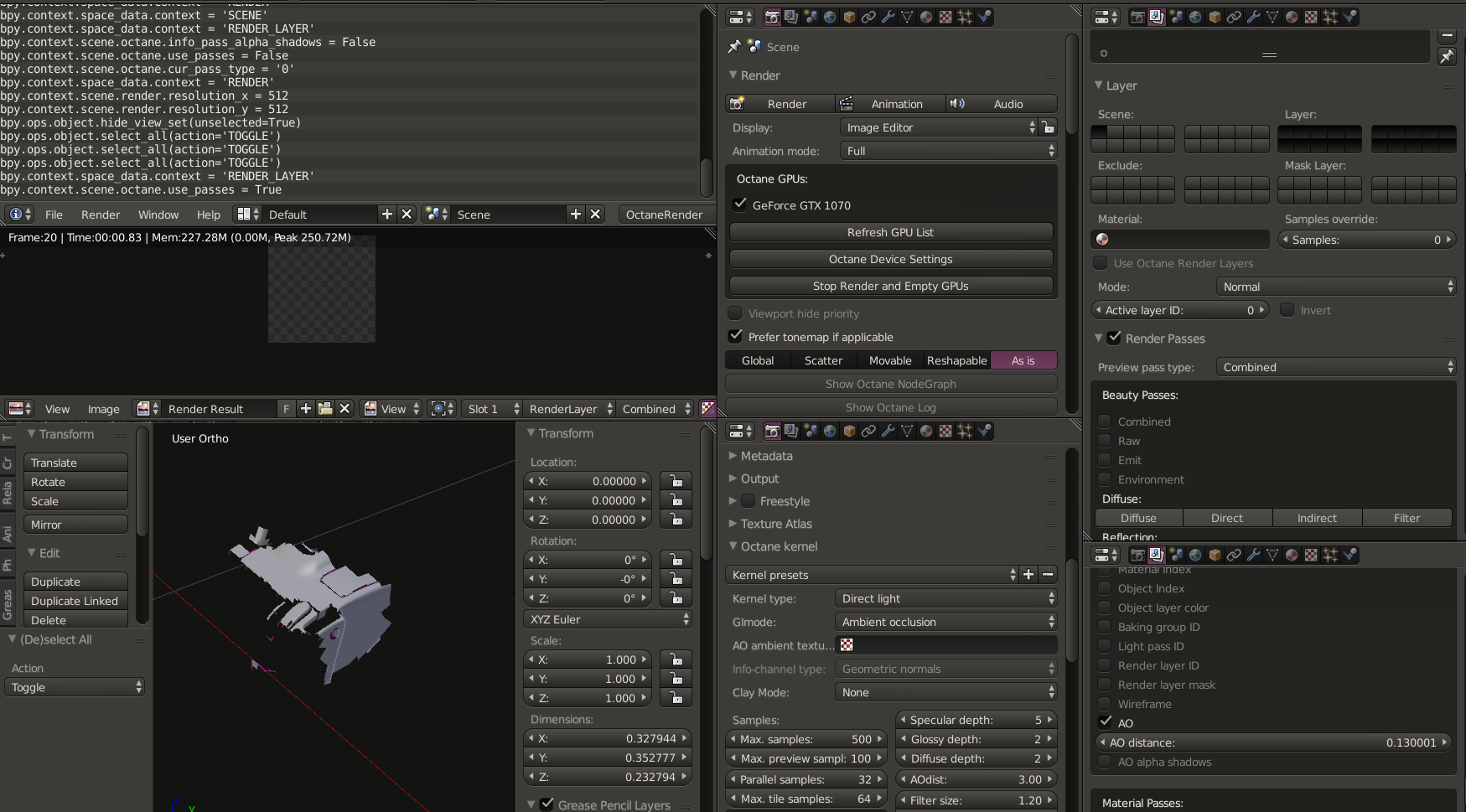
Task: Uncheck the AO pass checkbox
Action: [1105, 723]
